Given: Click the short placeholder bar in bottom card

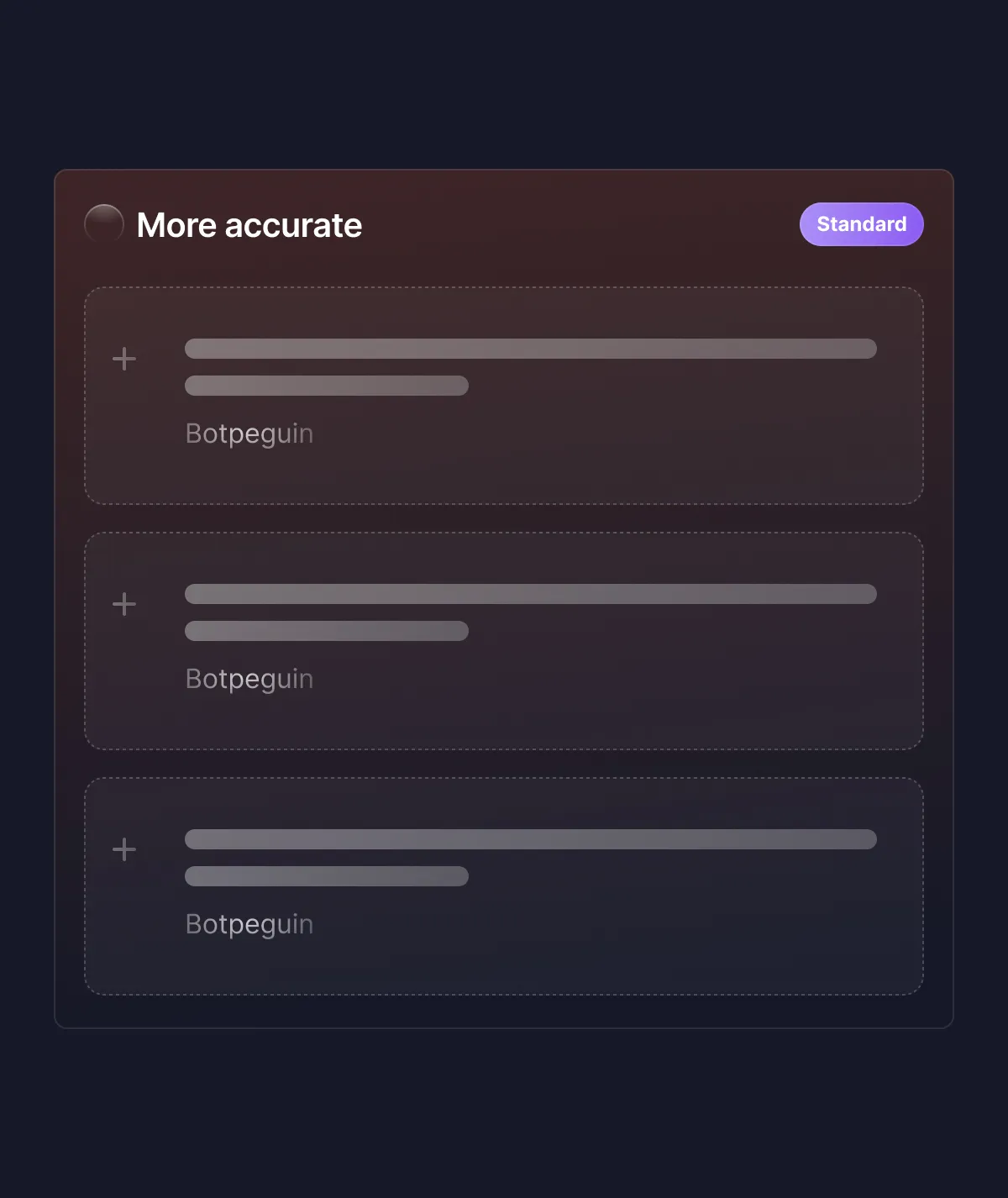Looking at the screenshot, I should [x=326, y=876].
